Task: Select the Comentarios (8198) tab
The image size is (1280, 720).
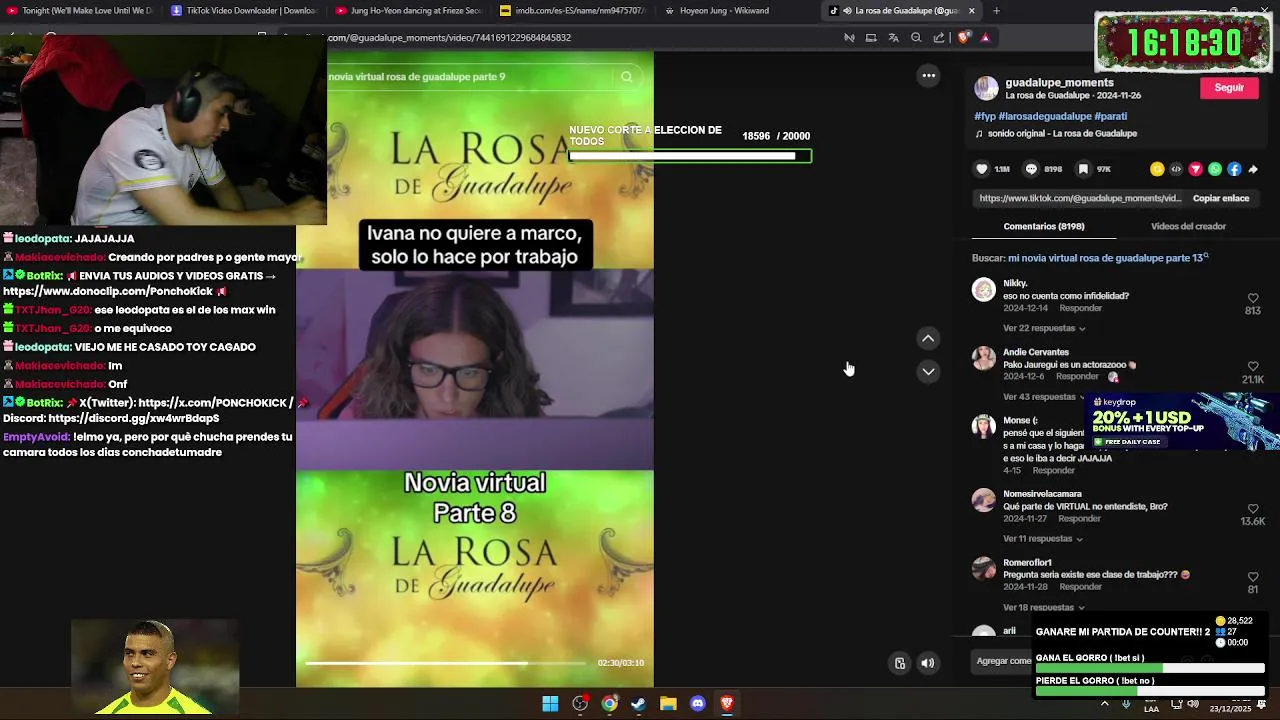Action: tap(1044, 226)
